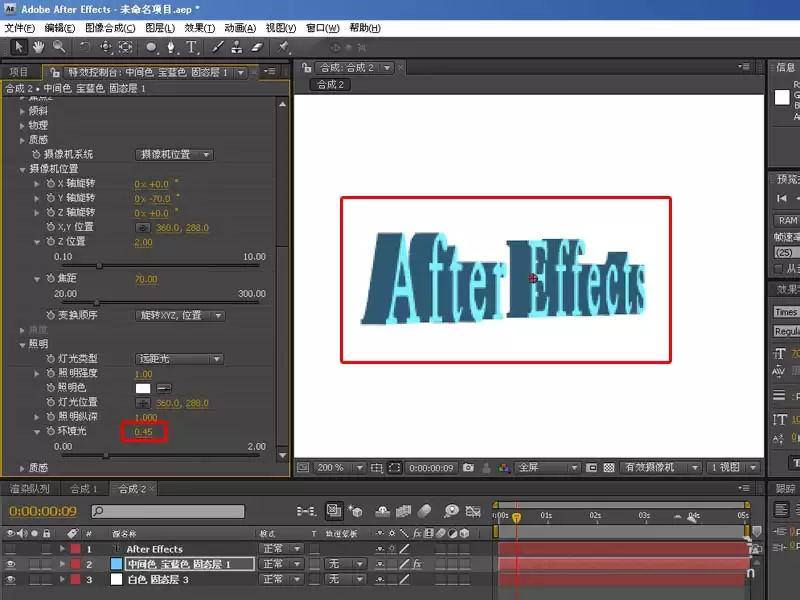Select the Eraser tool
Viewport: 800px width, 600px height.
tap(257, 47)
